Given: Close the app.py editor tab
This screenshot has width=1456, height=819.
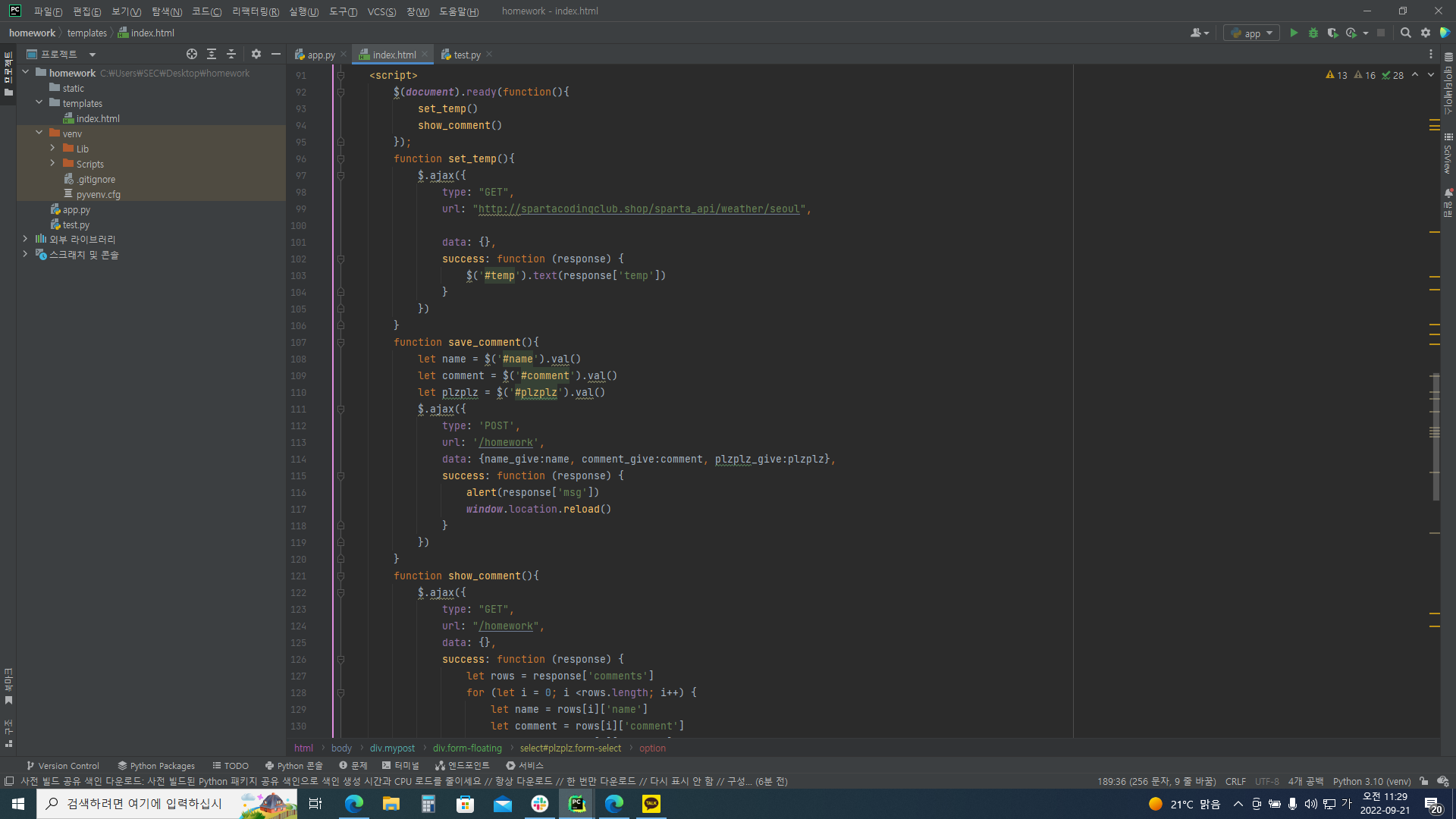Looking at the screenshot, I should coord(344,54).
